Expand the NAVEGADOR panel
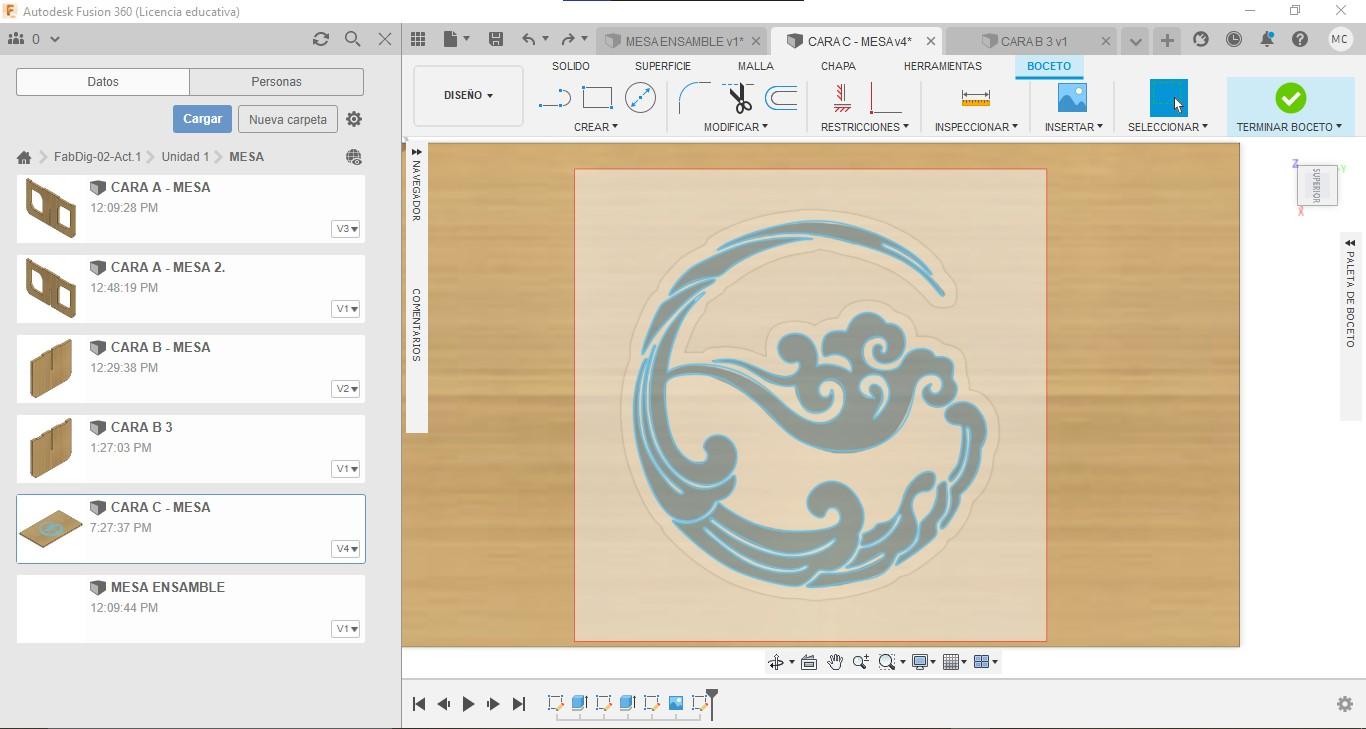Screen dimensions: 1366x729 pyautogui.click(x=416, y=153)
